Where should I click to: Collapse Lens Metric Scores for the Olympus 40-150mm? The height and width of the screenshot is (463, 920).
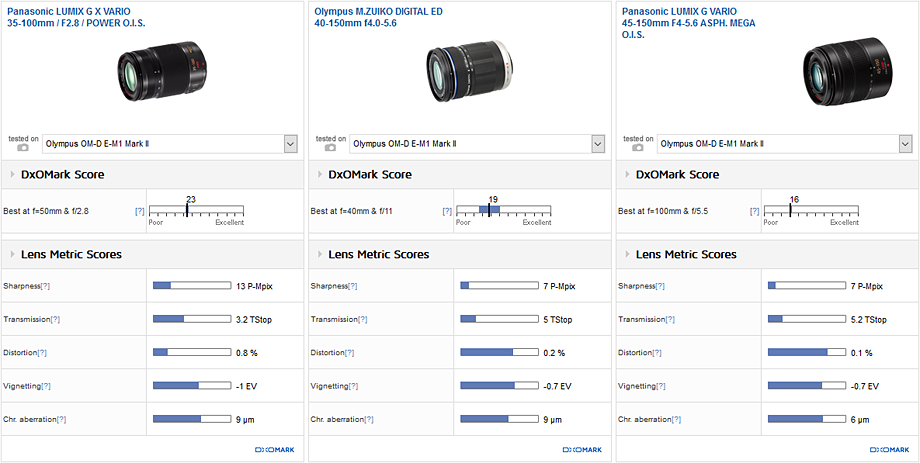click(x=320, y=254)
